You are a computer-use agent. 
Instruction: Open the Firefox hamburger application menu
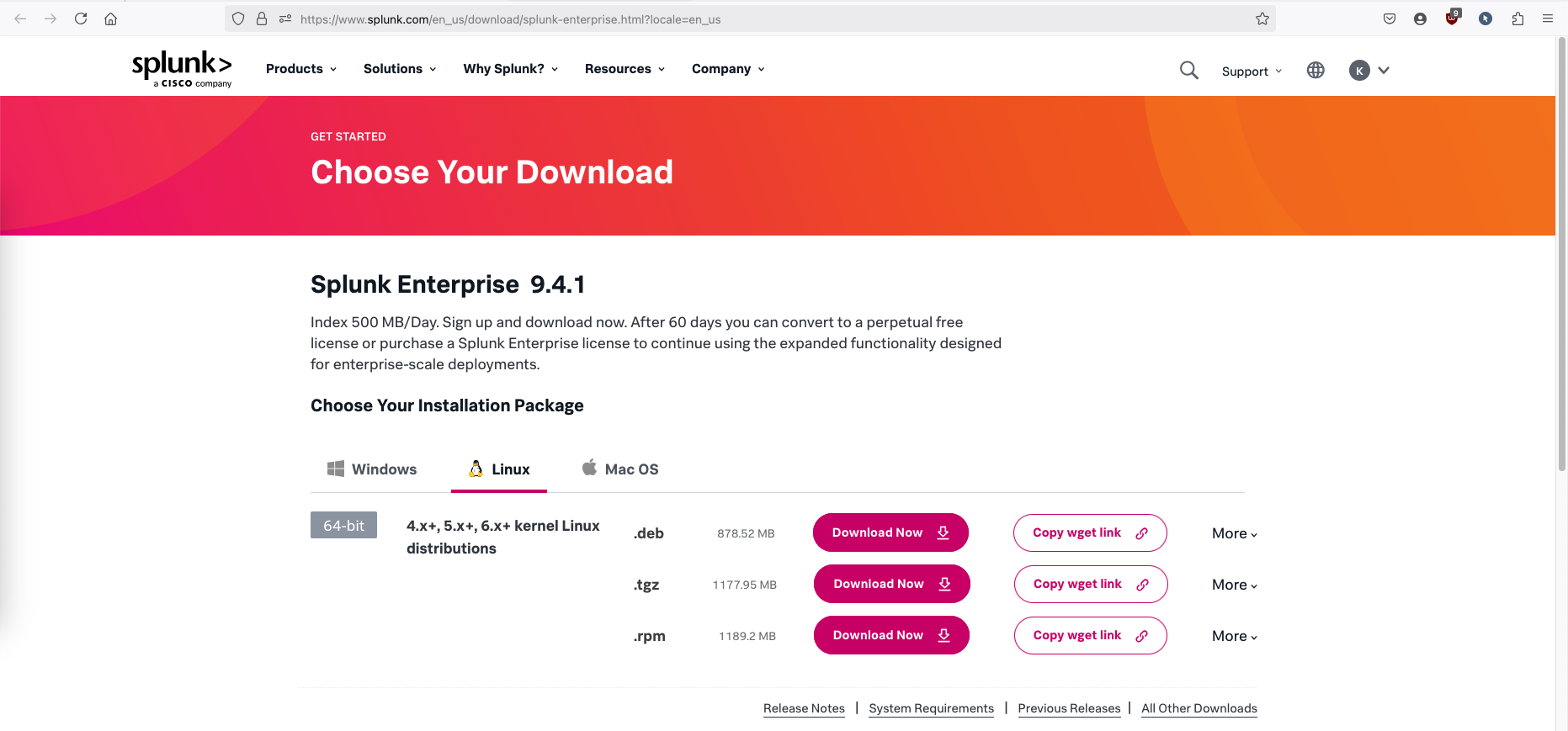click(1547, 19)
